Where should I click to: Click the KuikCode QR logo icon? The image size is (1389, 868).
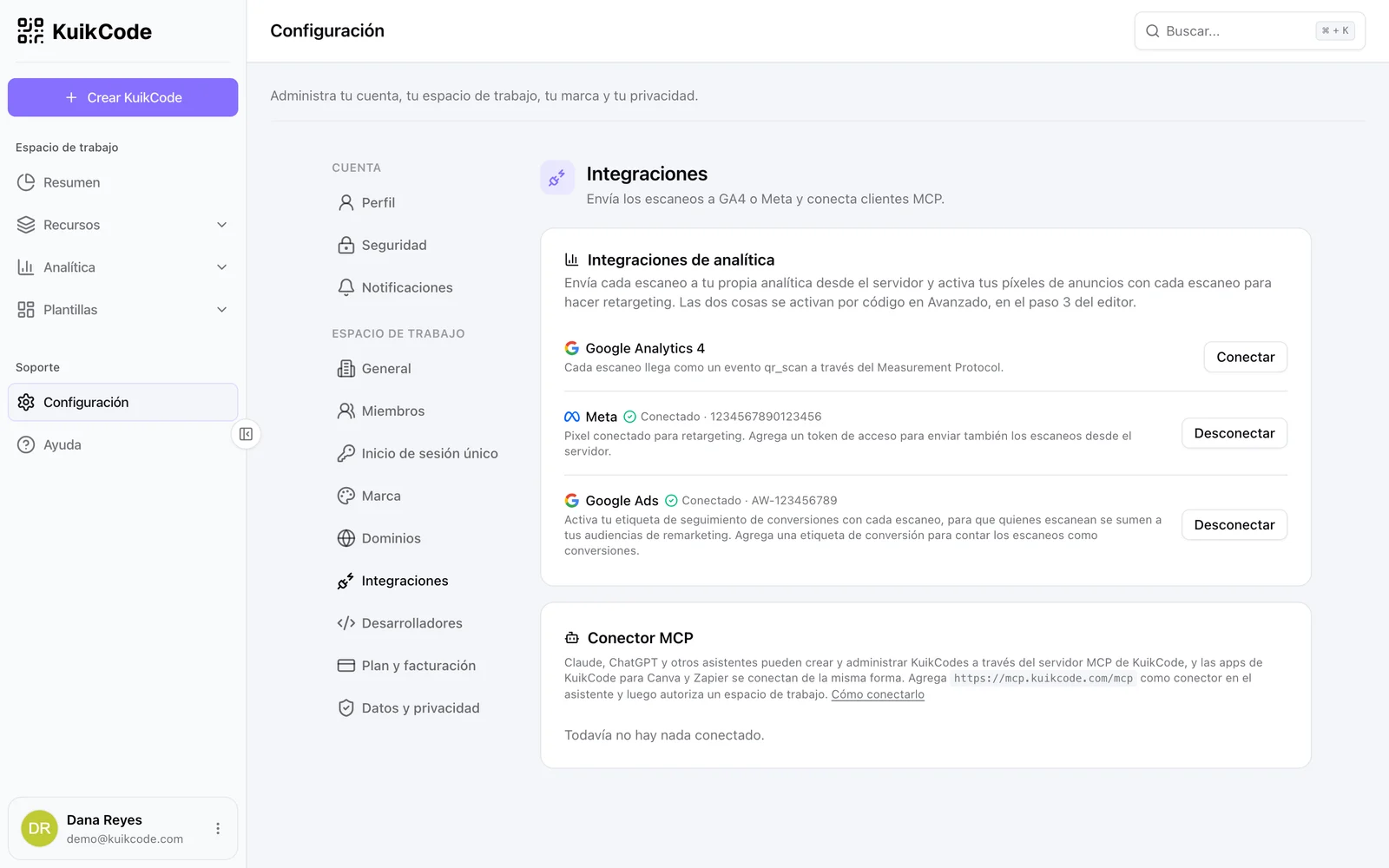pyautogui.click(x=30, y=31)
